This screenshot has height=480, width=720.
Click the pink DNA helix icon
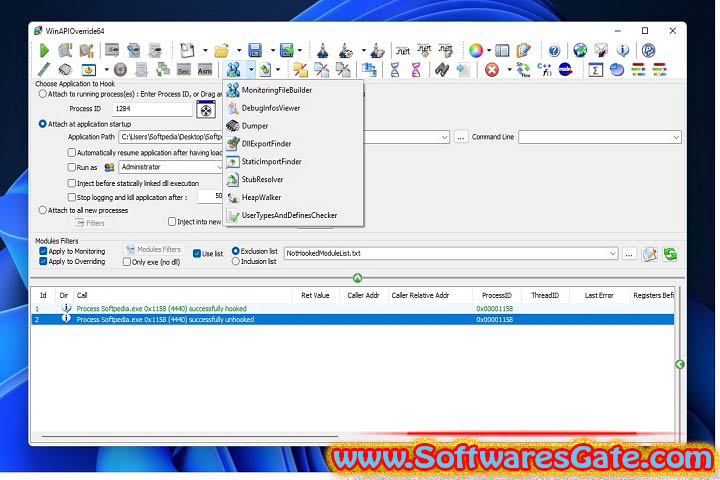point(416,70)
